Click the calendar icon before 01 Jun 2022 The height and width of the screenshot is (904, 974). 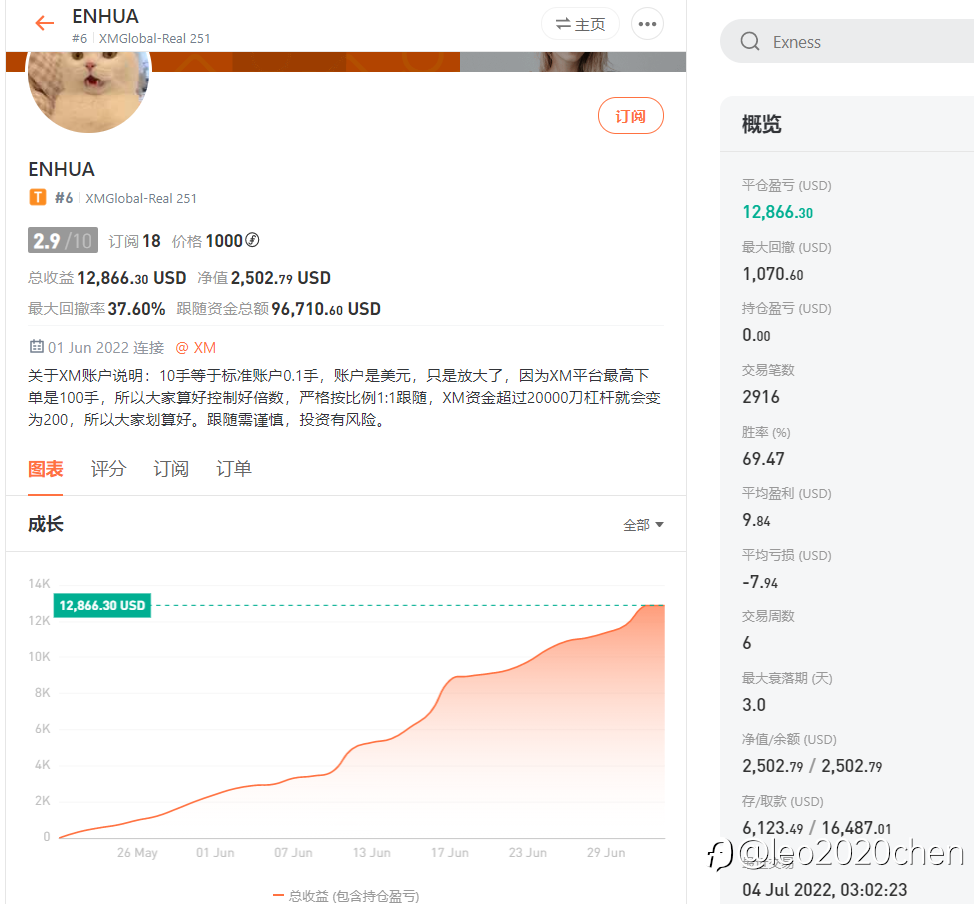pos(37,347)
